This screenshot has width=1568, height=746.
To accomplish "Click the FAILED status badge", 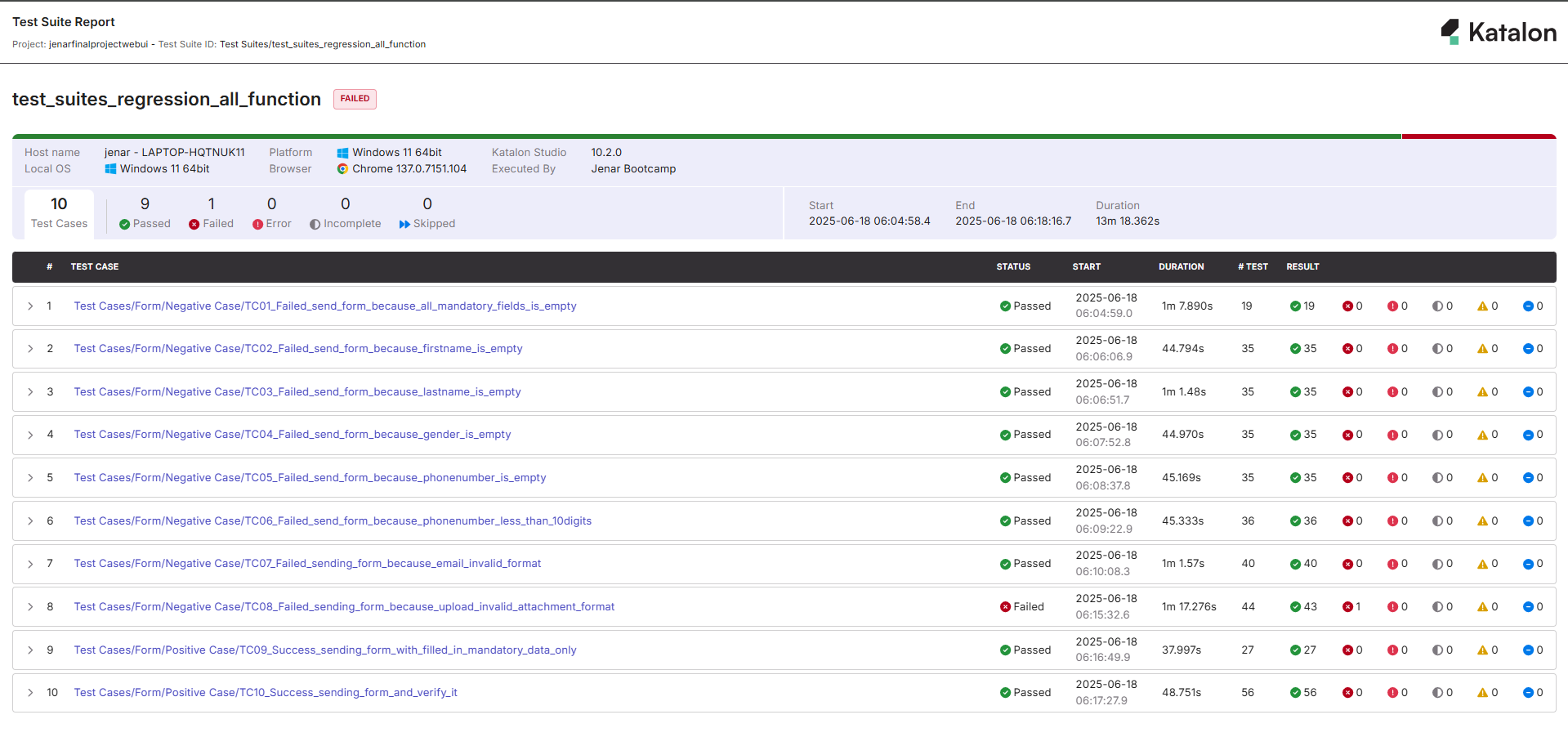I will tap(355, 99).
